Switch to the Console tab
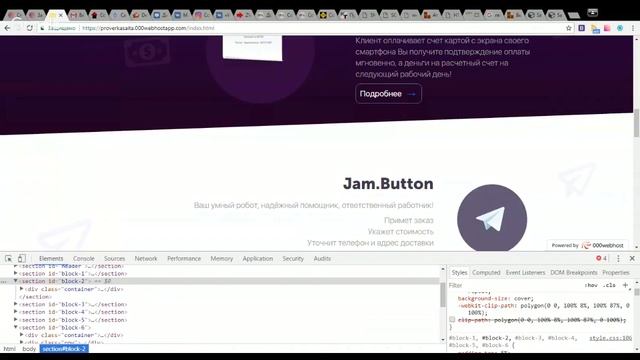Screen dimensions: 640x360 click(x=84, y=258)
